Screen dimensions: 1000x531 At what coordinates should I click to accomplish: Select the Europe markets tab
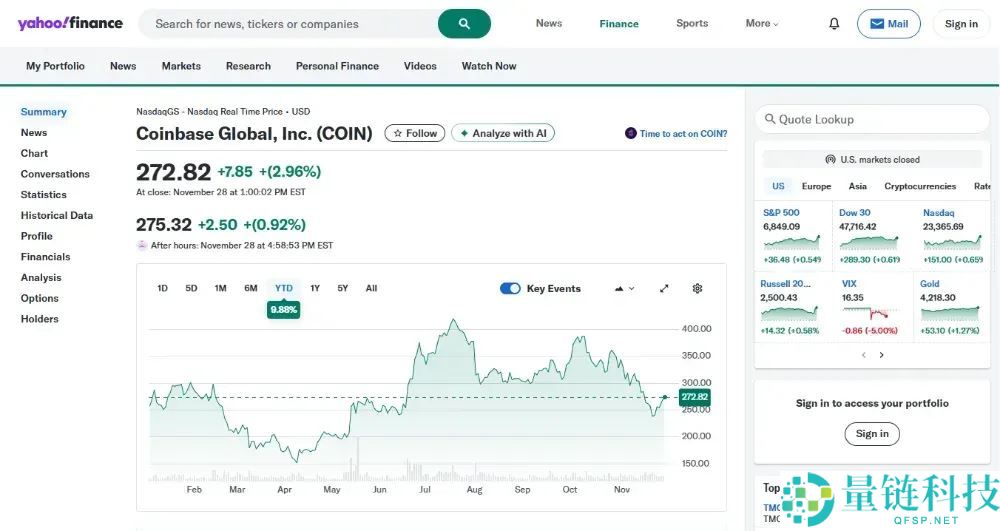click(x=816, y=186)
